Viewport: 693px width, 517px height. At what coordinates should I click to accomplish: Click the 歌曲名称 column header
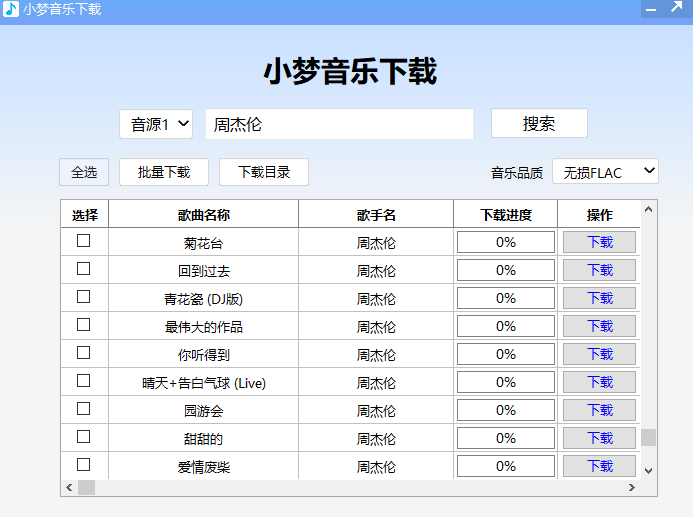coord(203,215)
